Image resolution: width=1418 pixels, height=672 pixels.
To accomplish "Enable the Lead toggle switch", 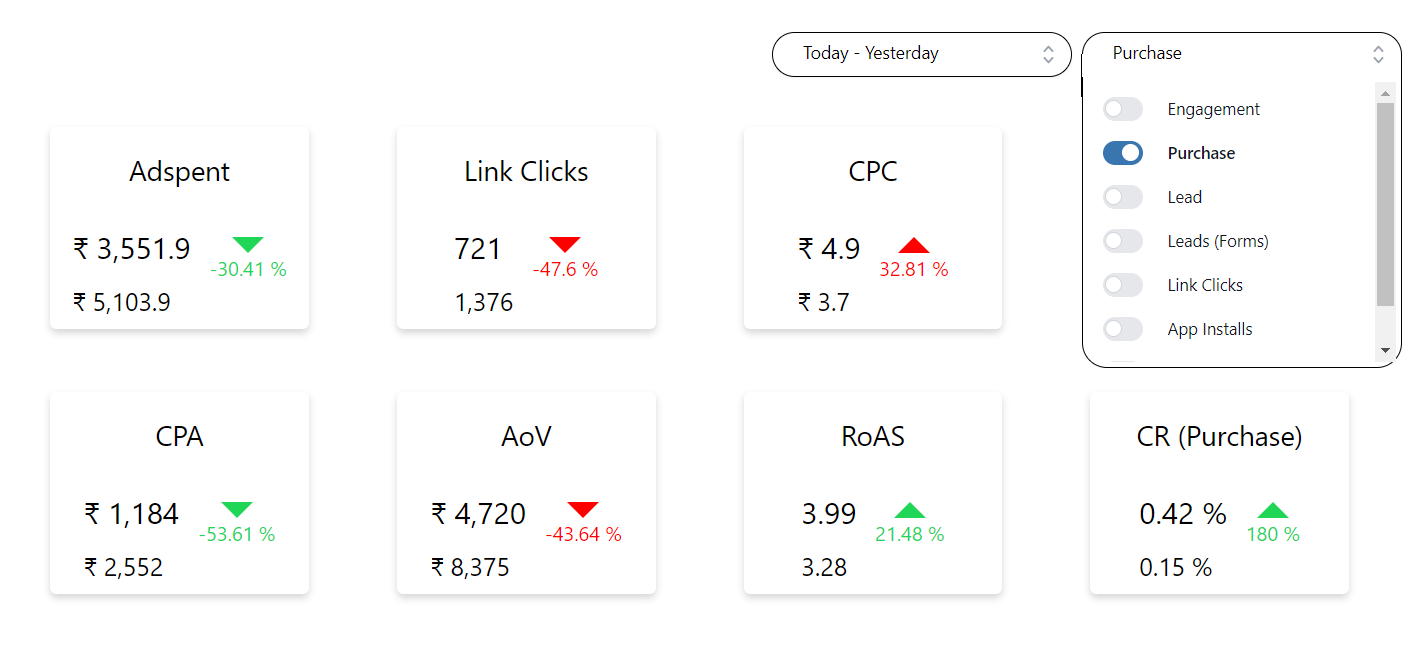I will tap(1123, 197).
